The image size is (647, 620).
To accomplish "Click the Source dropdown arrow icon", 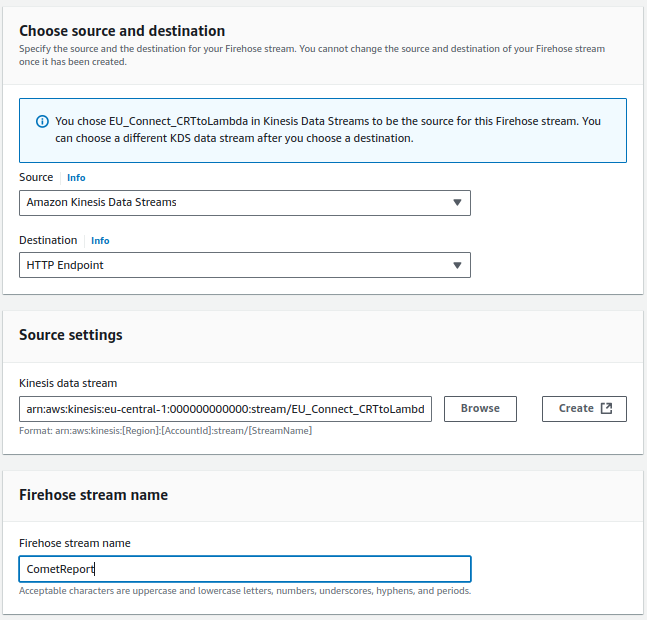I will (457, 203).
